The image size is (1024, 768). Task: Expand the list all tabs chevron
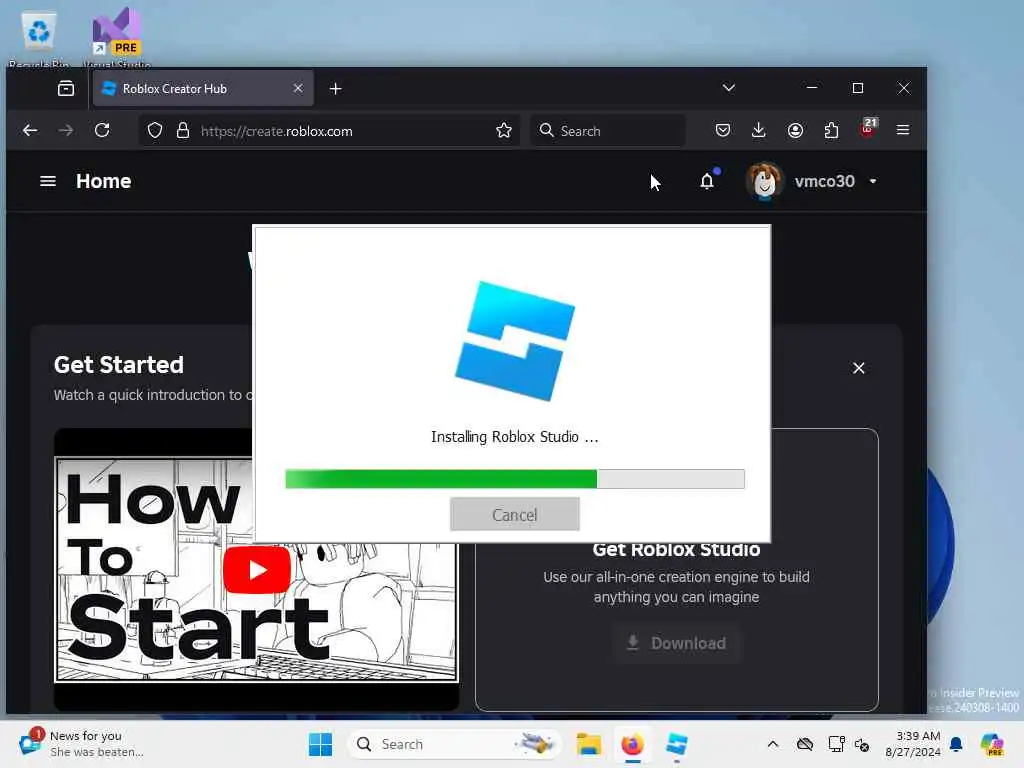729,88
